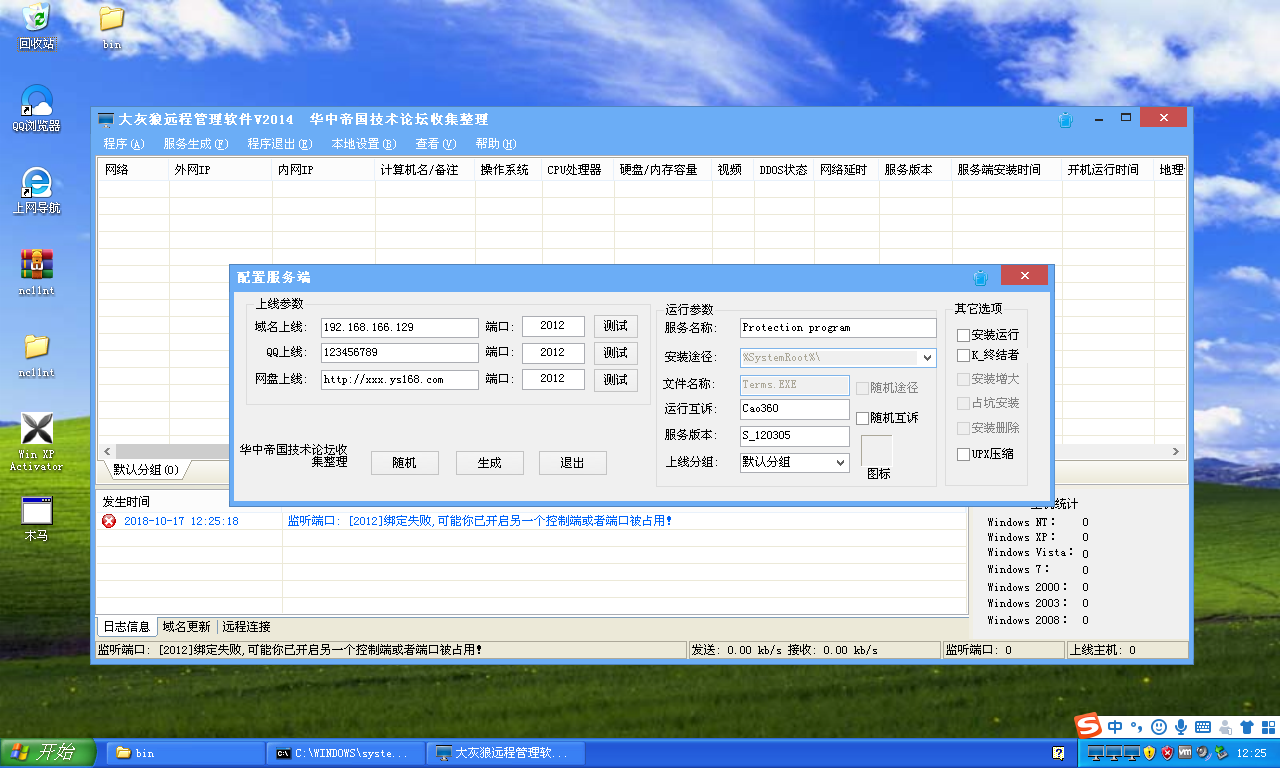Open the 上线分组 group dropdown

[x=795, y=462]
